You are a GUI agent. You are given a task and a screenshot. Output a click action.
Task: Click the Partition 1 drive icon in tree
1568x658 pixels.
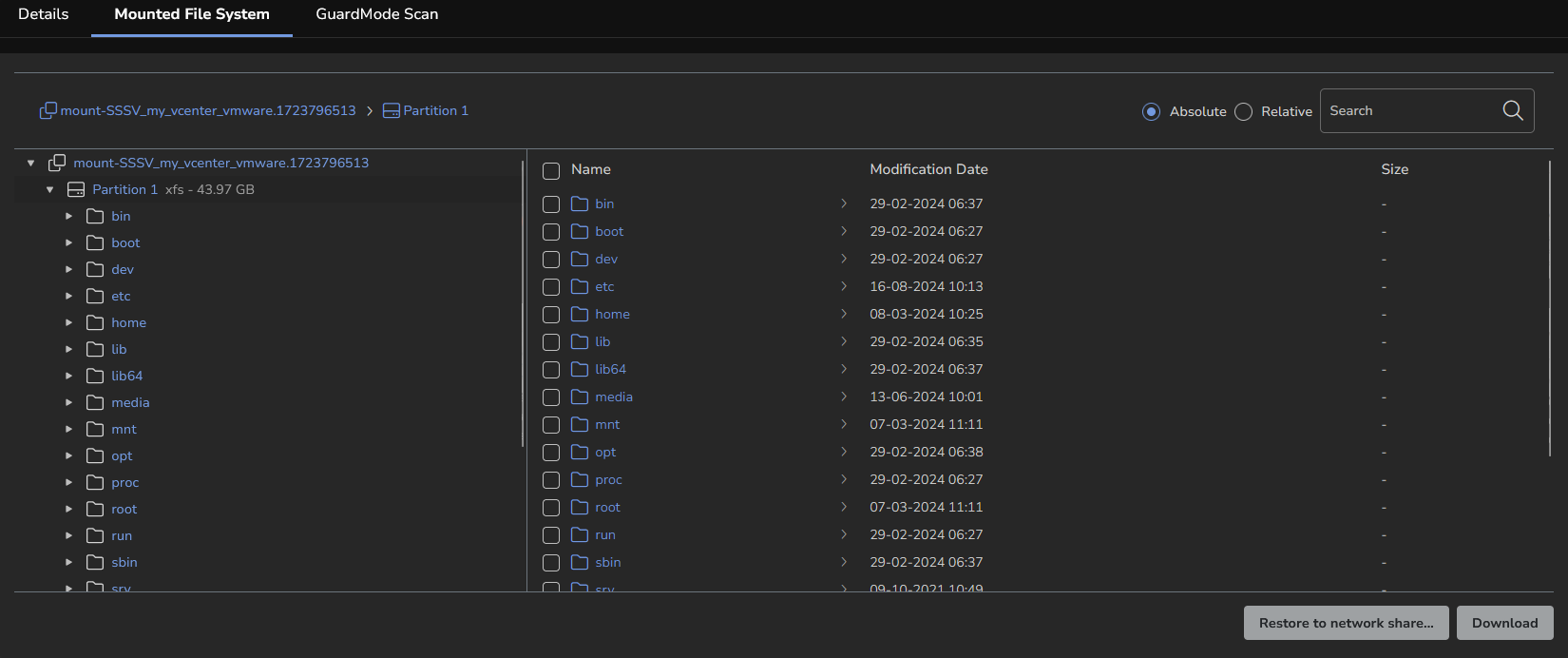pyautogui.click(x=76, y=190)
